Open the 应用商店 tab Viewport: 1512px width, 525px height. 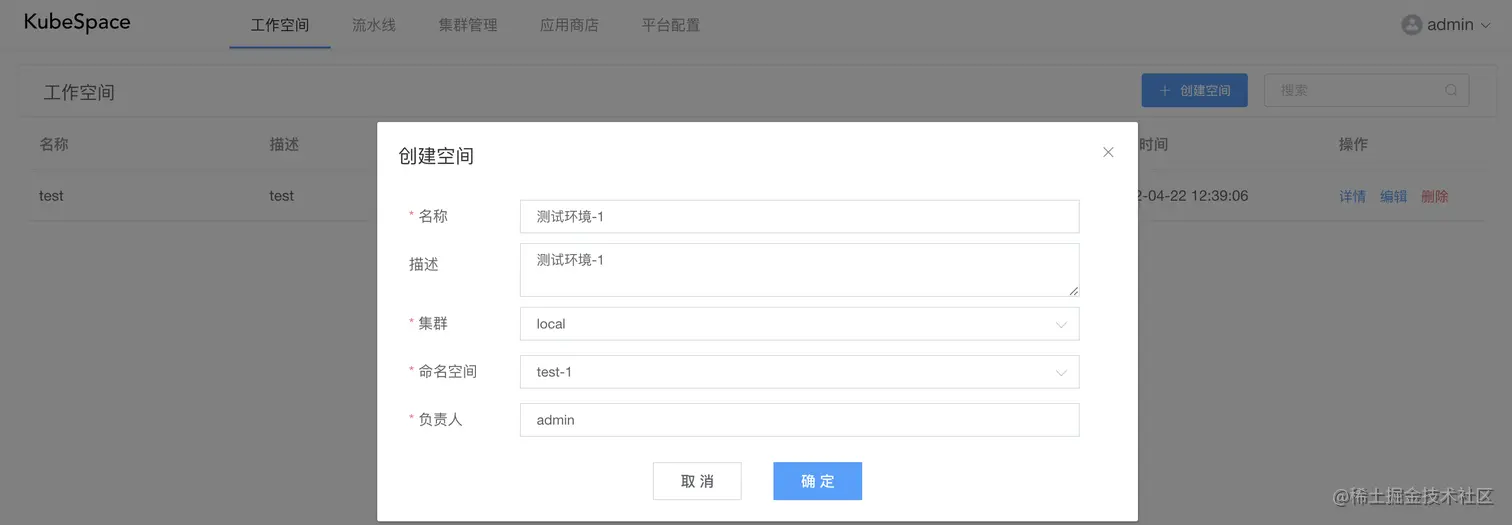click(x=569, y=25)
